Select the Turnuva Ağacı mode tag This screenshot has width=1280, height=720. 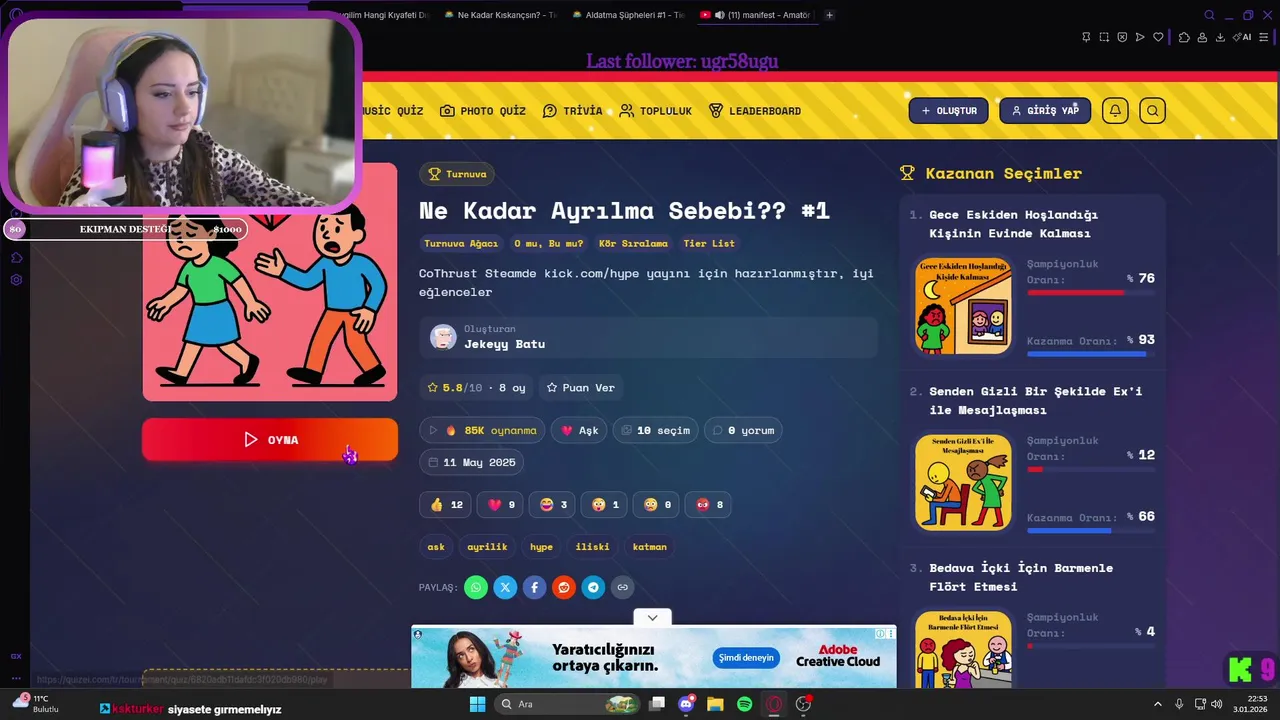tap(461, 243)
